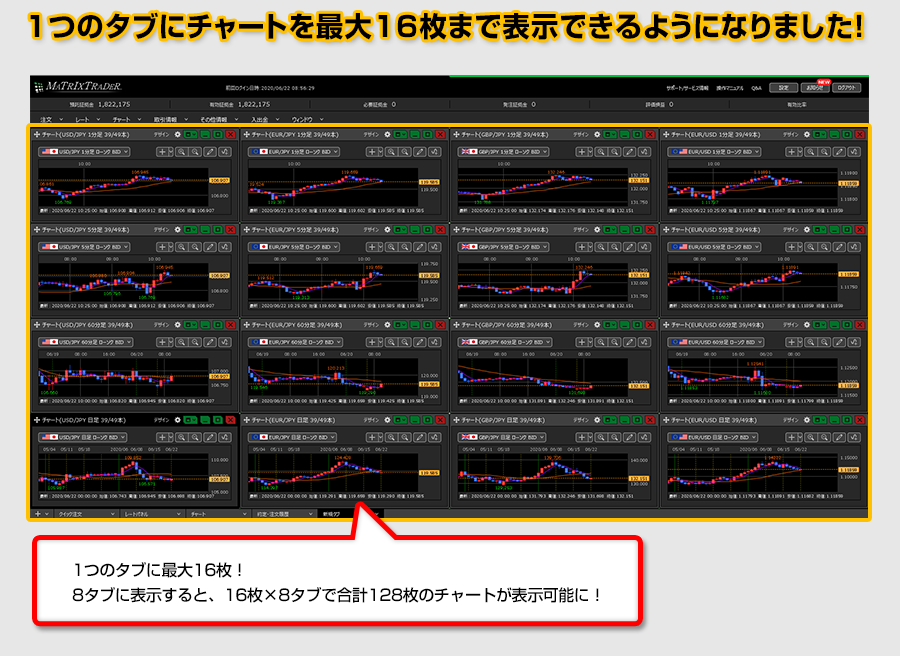Click the ログアウト button
The width and height of the screenshot is (900, 656).
pos(847,88)
